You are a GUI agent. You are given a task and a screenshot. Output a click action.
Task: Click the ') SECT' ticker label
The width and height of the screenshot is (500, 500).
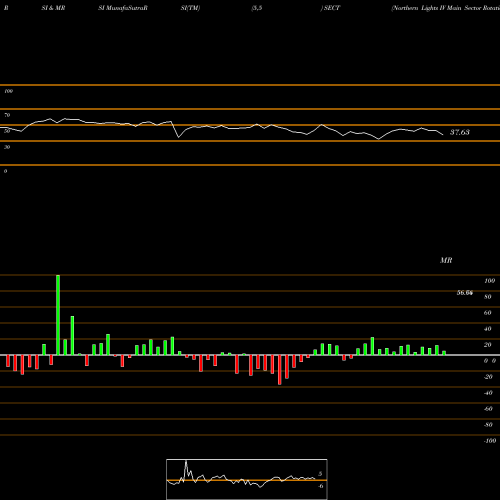point(330,8)
